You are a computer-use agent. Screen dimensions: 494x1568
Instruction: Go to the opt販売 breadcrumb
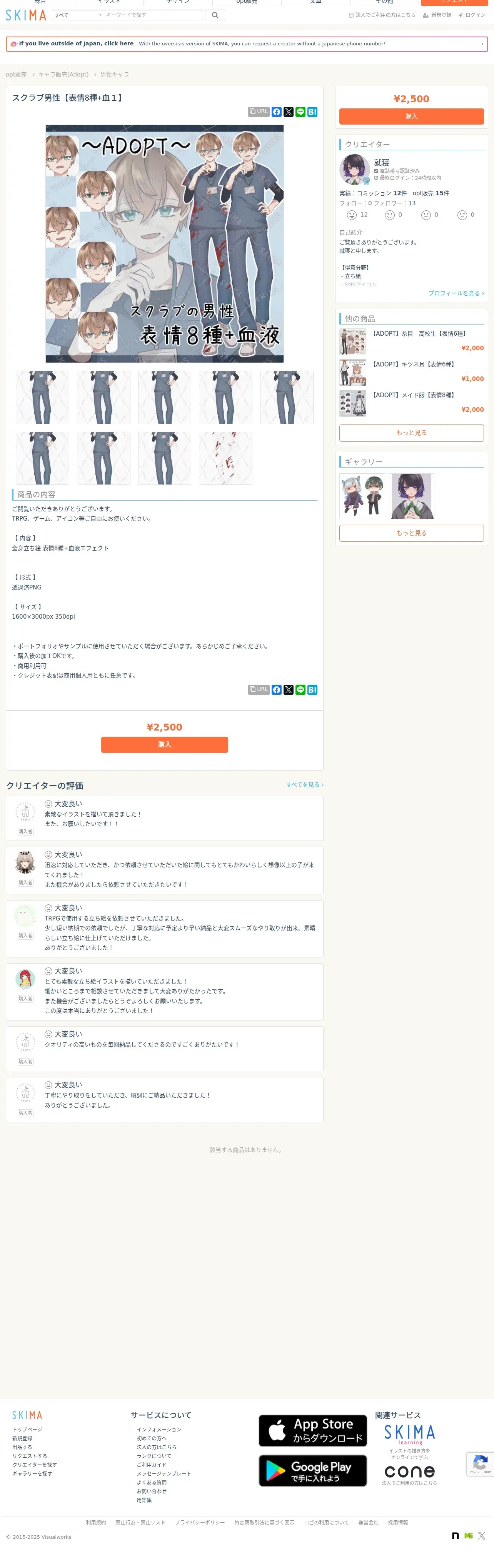pos(17,74)
